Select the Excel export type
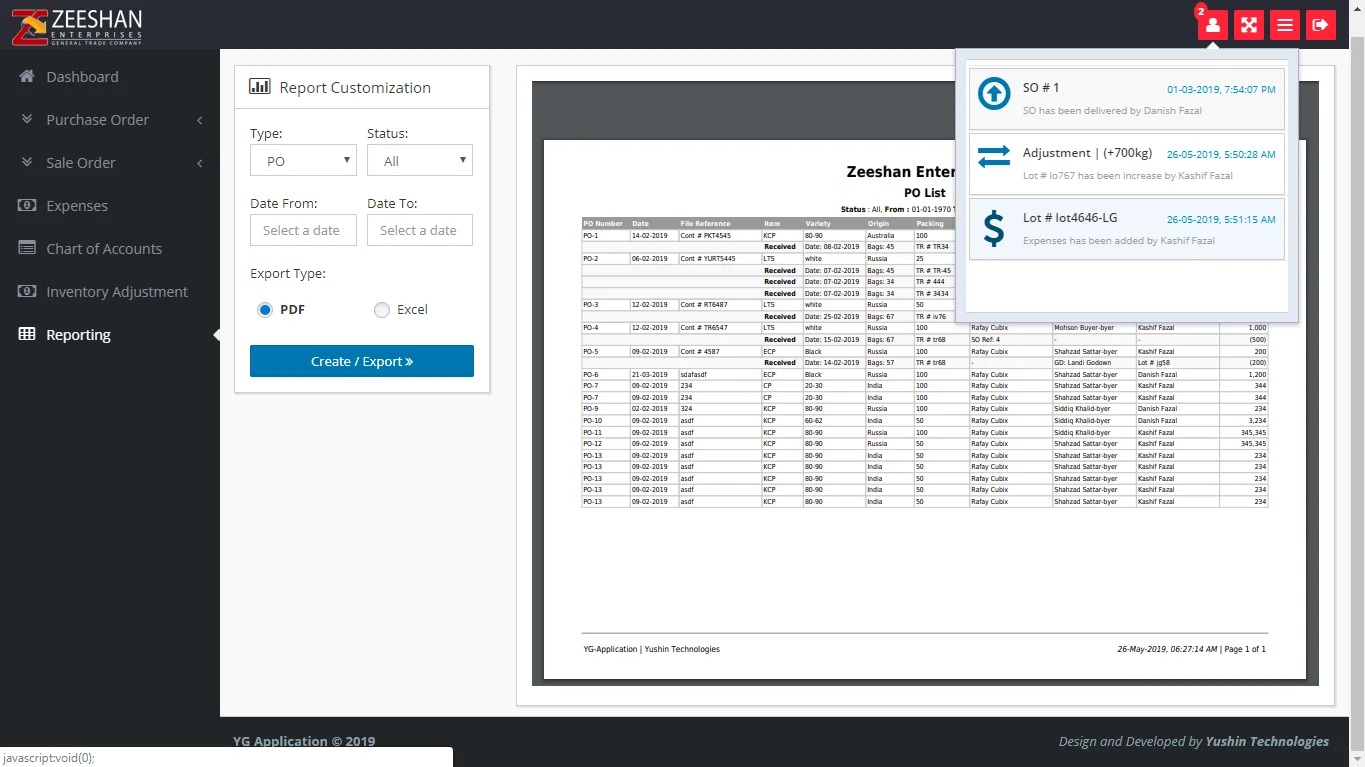The width and height of the screenshot is (1365, 767). pos(381,310)
